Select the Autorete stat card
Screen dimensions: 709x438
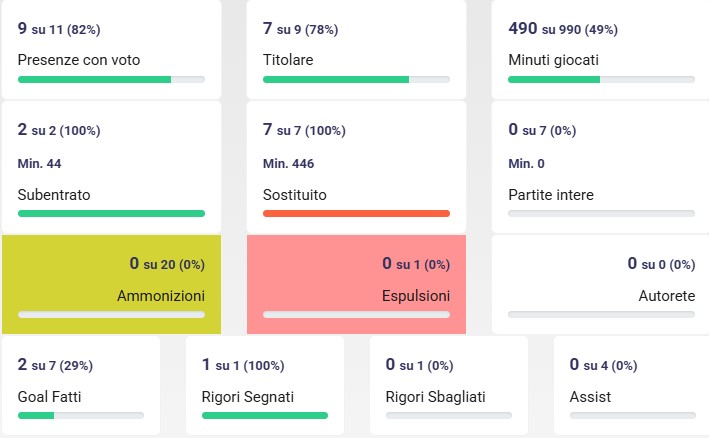click(x=601, y=284)
